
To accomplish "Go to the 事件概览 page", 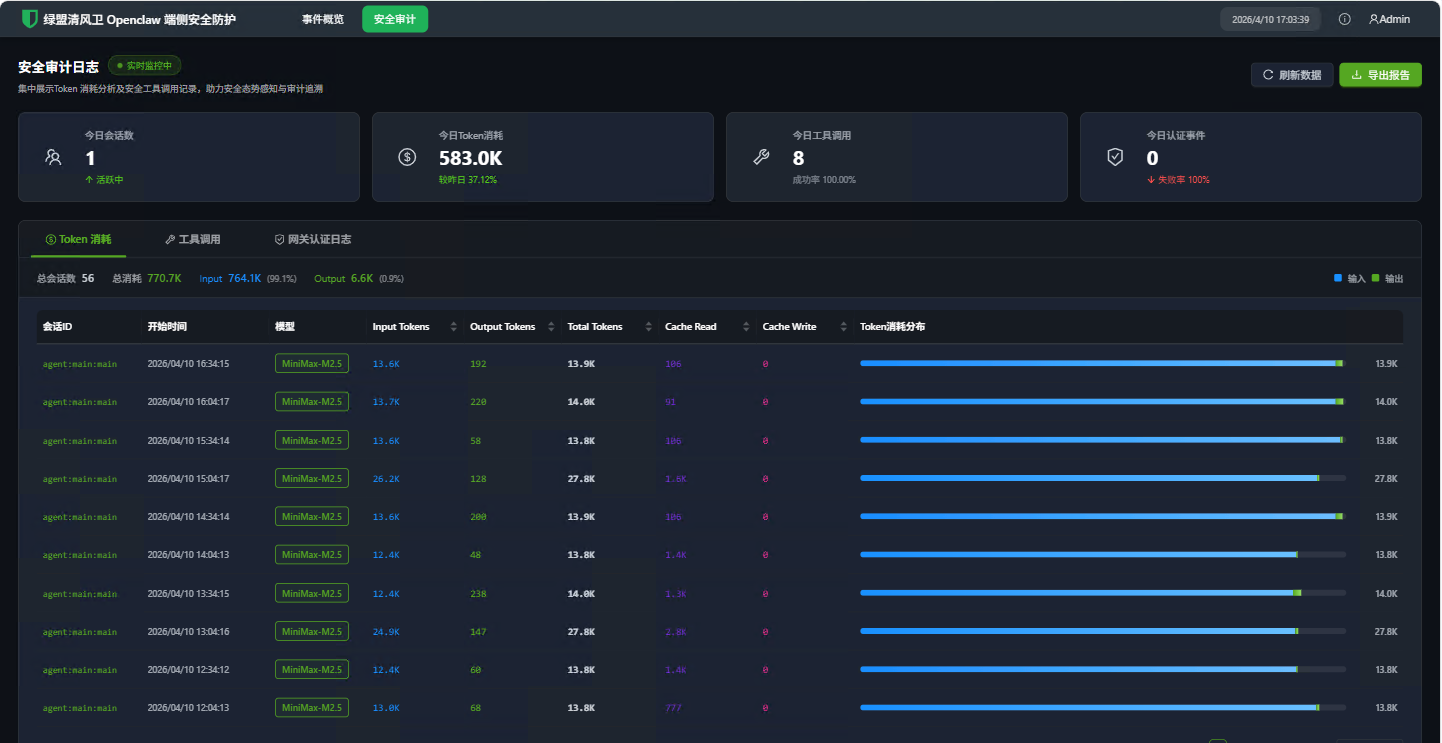I will pos(323,19).
